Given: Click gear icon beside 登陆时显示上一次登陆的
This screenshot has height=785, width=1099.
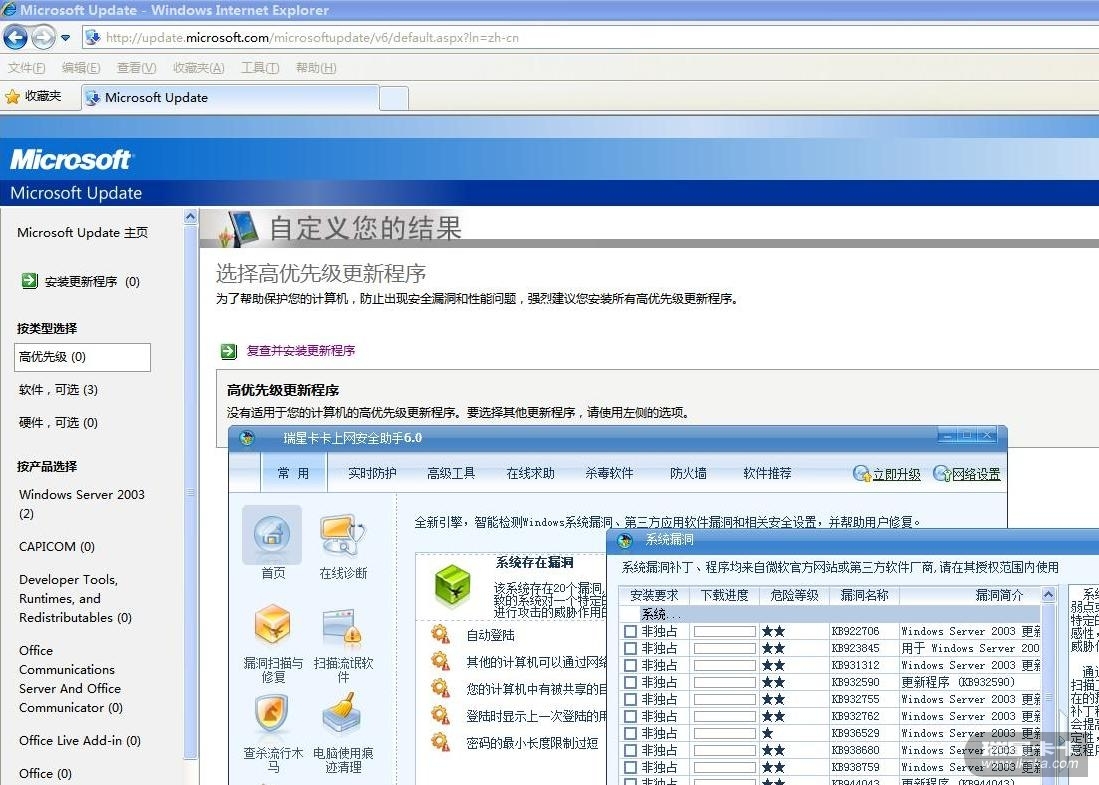Looking at the screenshot, I should [x=440, y=715].
